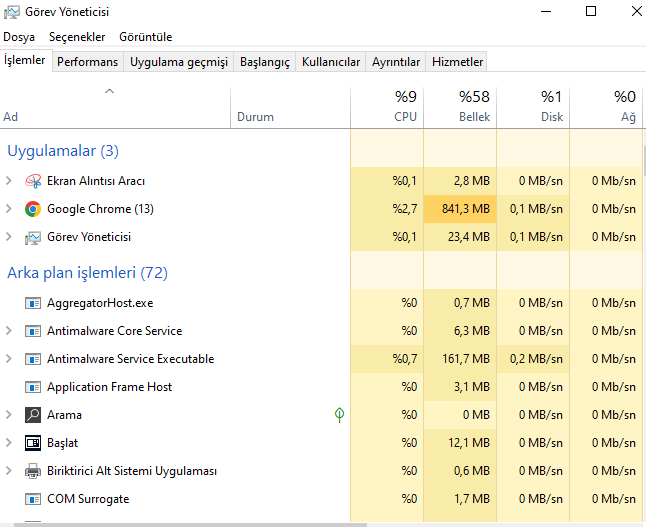Switch to the Performans tab
The height and width of the screenshot is (527, 646).
coord(87,62)
